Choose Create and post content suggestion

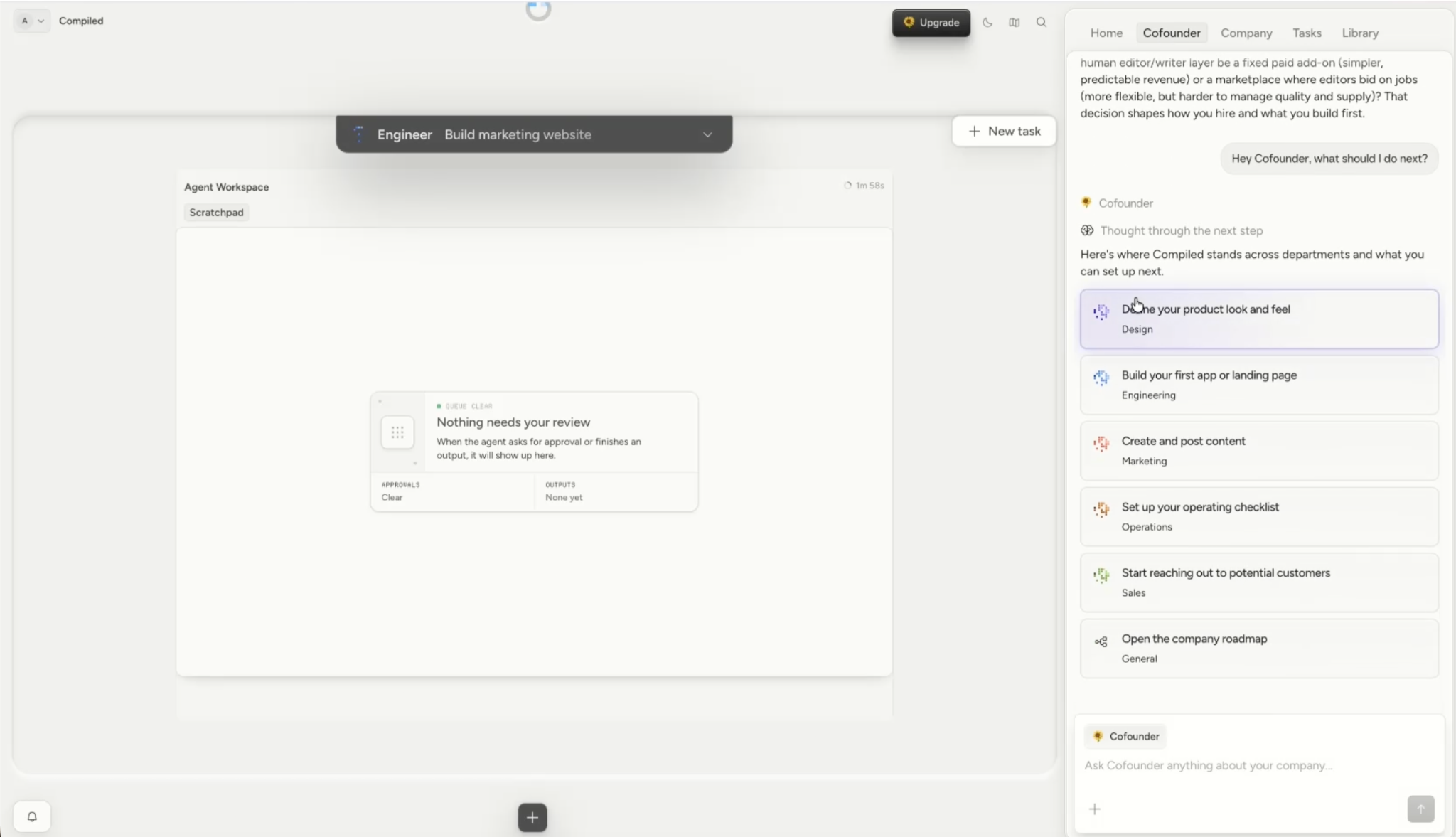1259,451
